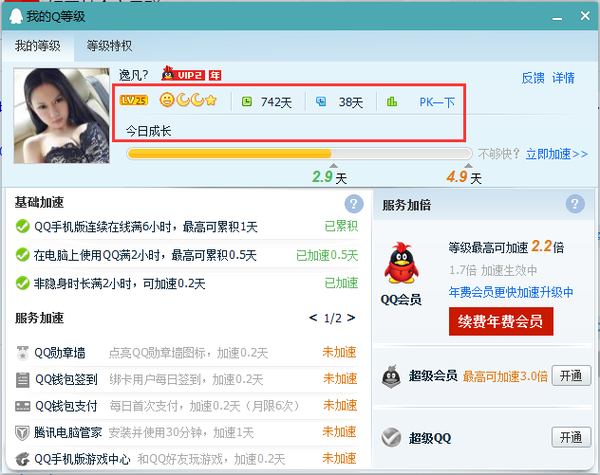The image size is (600, 475).
Task: Click 年费会员更快加速升级中 link
Action: point(511,292)
